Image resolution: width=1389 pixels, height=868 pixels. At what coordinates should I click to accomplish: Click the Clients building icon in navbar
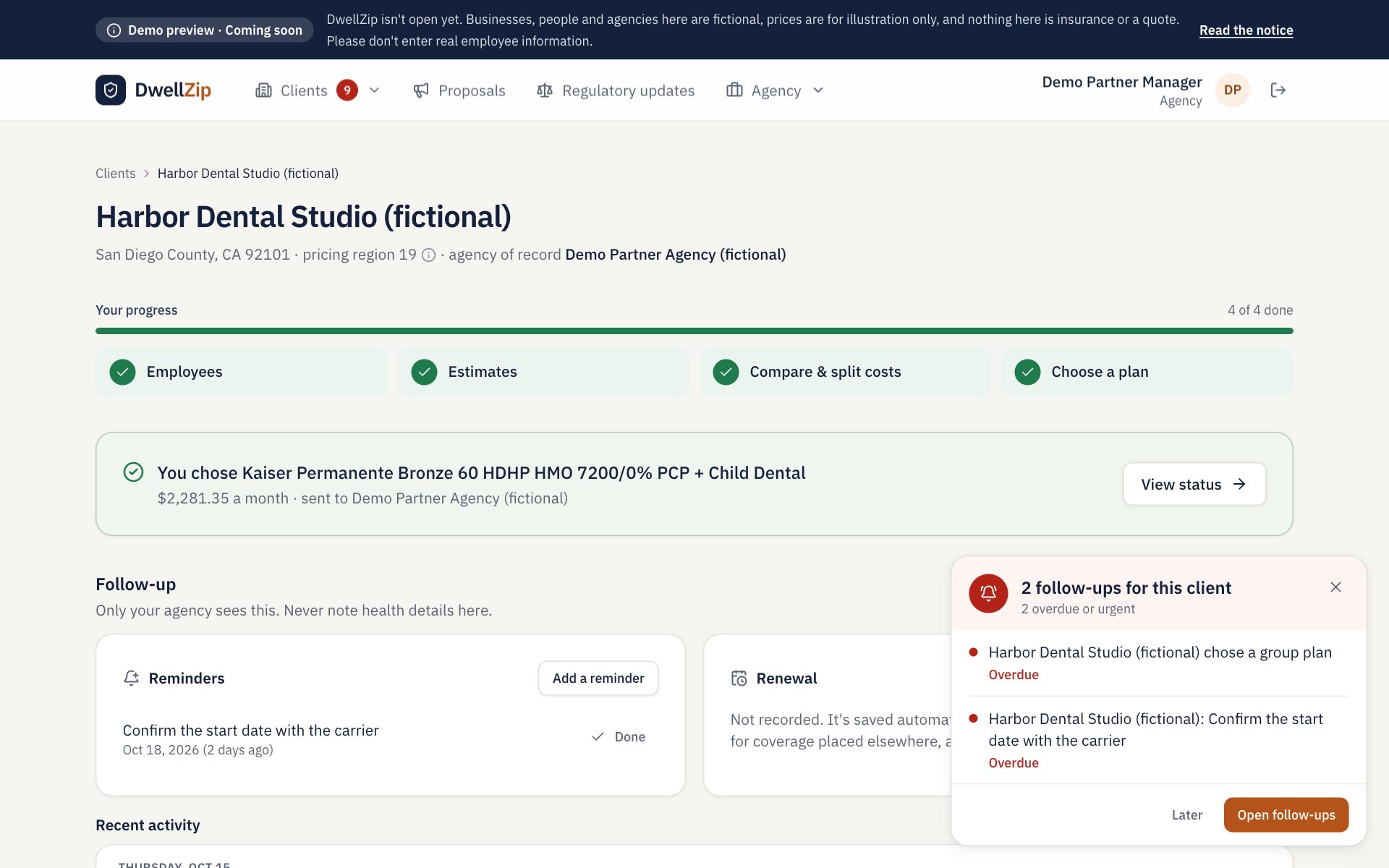click(263, 90)
